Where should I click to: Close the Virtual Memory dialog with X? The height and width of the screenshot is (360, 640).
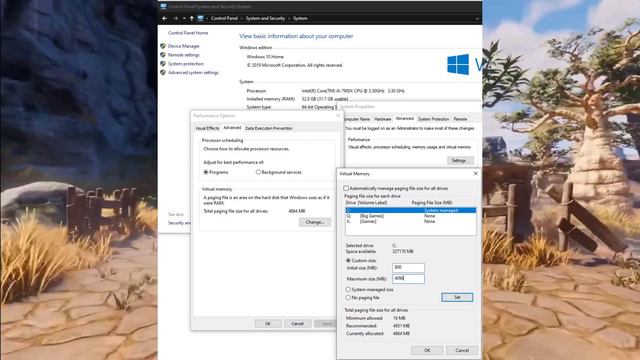click(x=475, y=173)
